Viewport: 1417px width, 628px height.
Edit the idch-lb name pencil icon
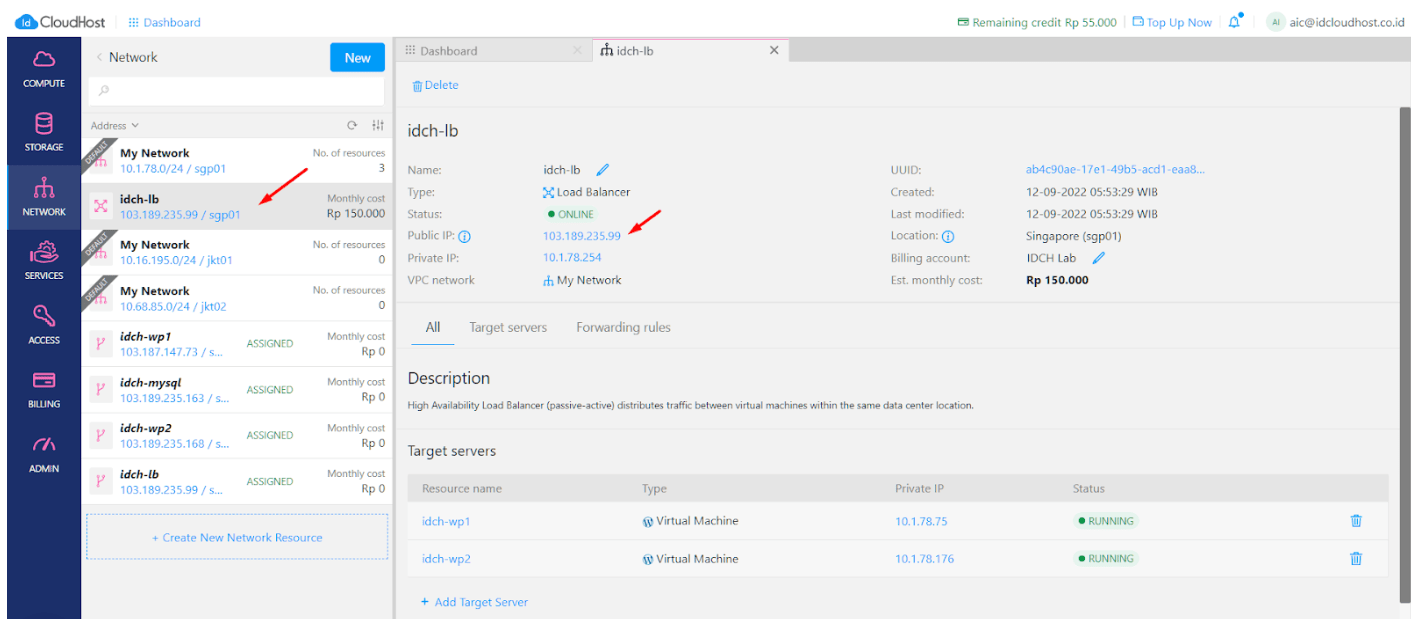[x=602, y=170]
